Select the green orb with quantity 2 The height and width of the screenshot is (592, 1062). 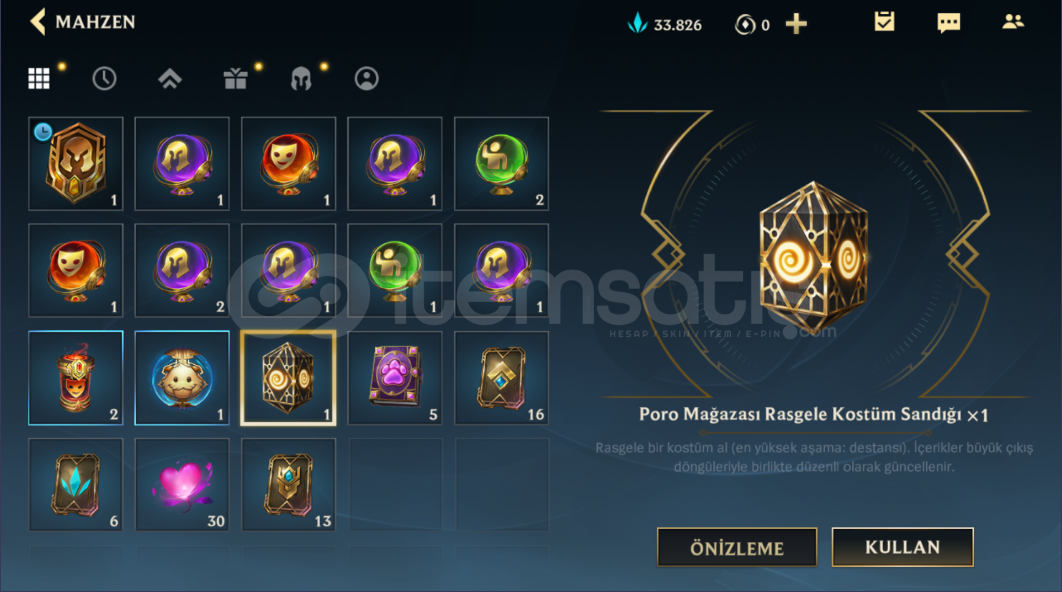501,163
